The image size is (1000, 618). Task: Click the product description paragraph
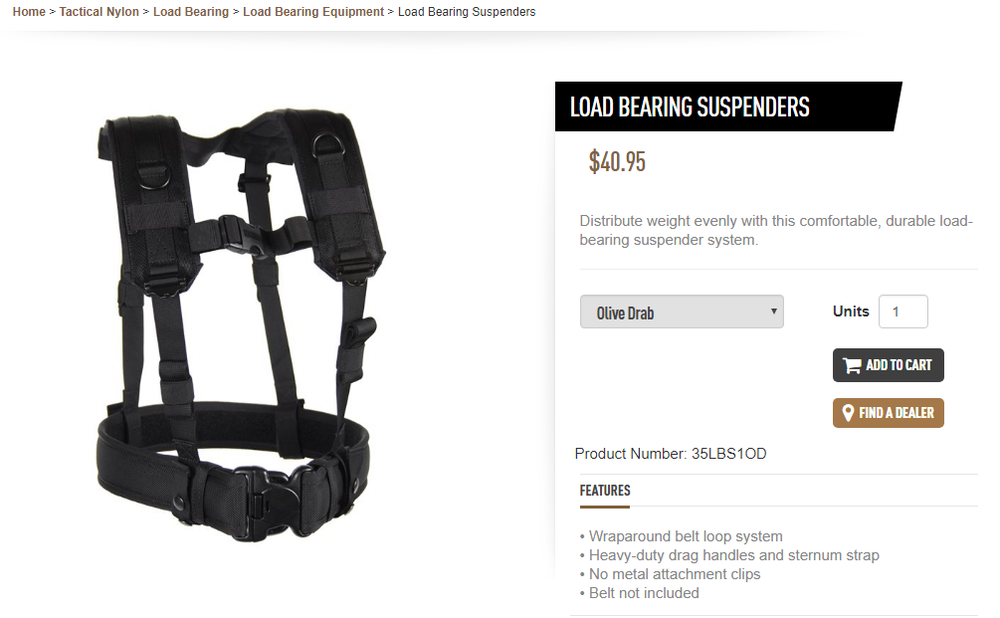pos(776,230)
